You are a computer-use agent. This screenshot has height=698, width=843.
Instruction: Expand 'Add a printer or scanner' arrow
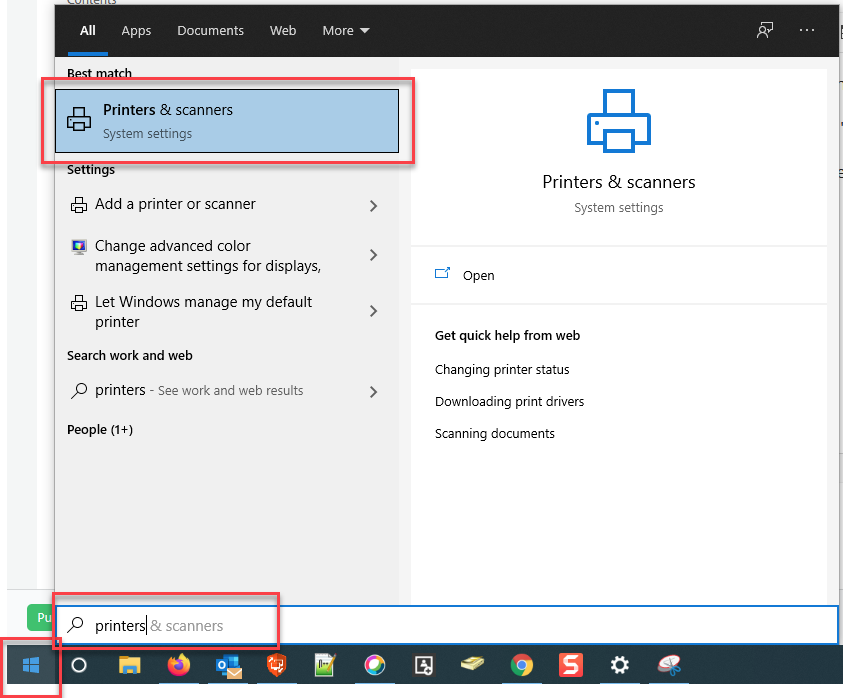tap(373, 206)
